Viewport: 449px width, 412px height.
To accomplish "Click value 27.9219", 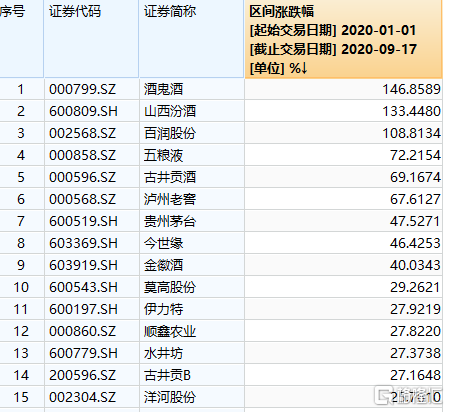I will (x=415, y=309).
